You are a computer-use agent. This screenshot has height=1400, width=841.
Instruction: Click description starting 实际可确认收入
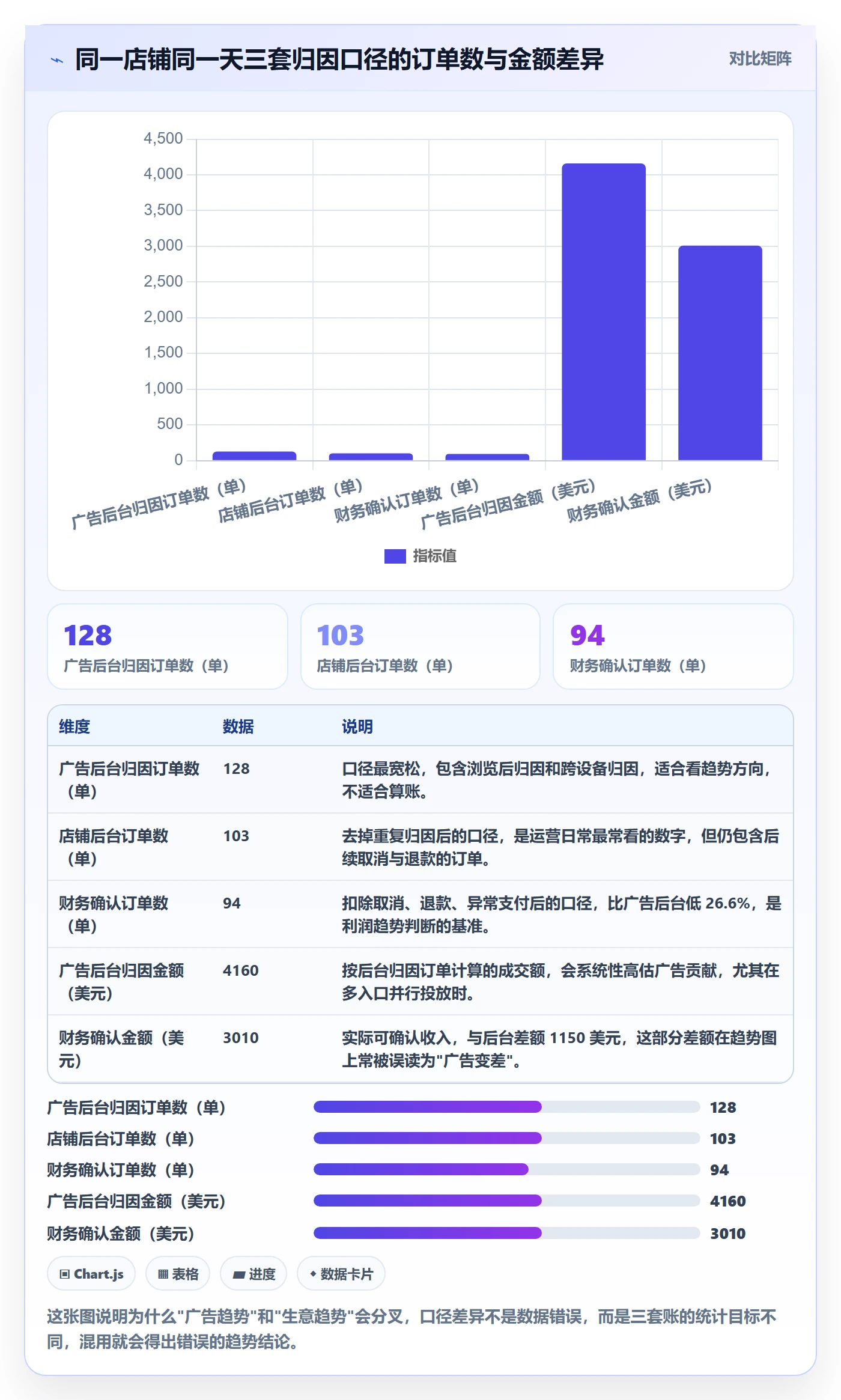(x=560, y=1049)
